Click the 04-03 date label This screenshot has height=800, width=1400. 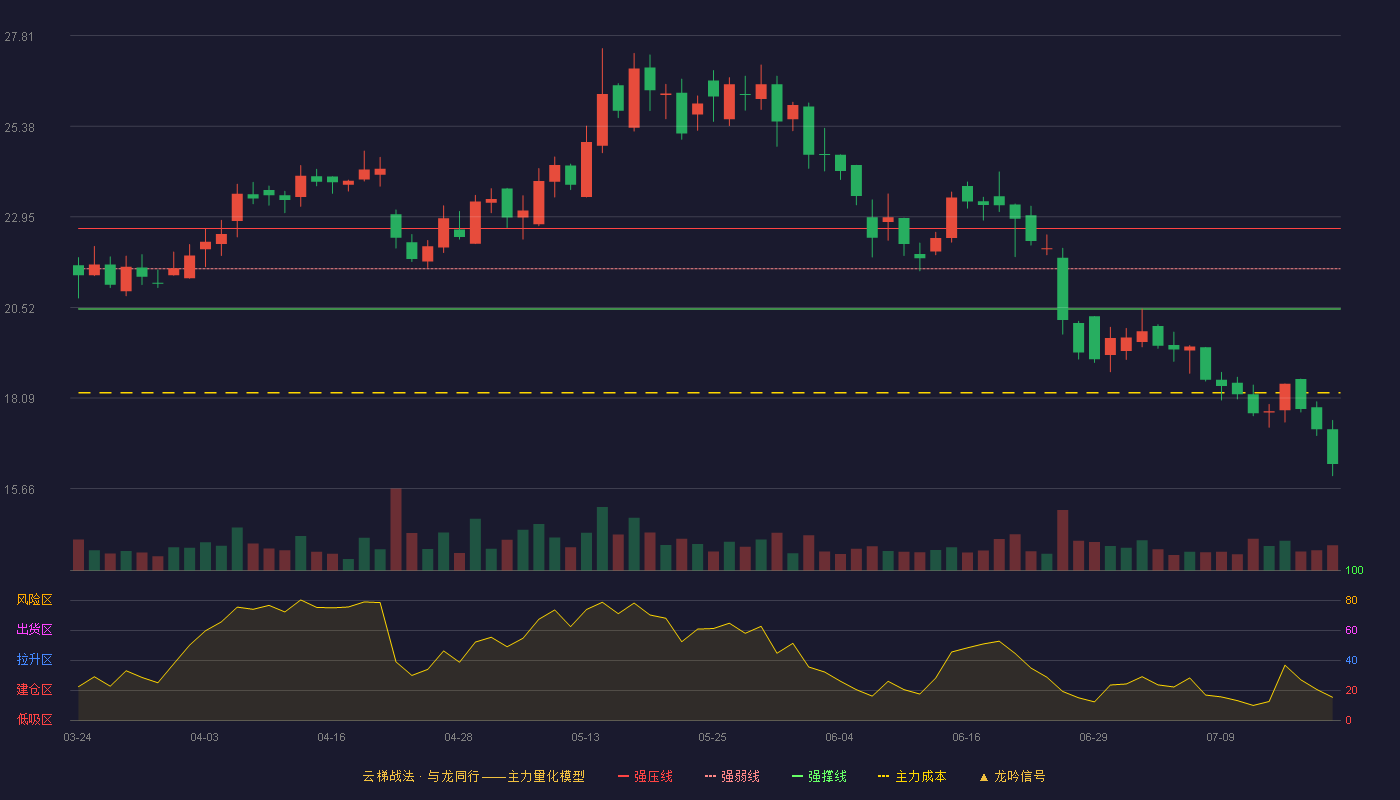[205, 737]
